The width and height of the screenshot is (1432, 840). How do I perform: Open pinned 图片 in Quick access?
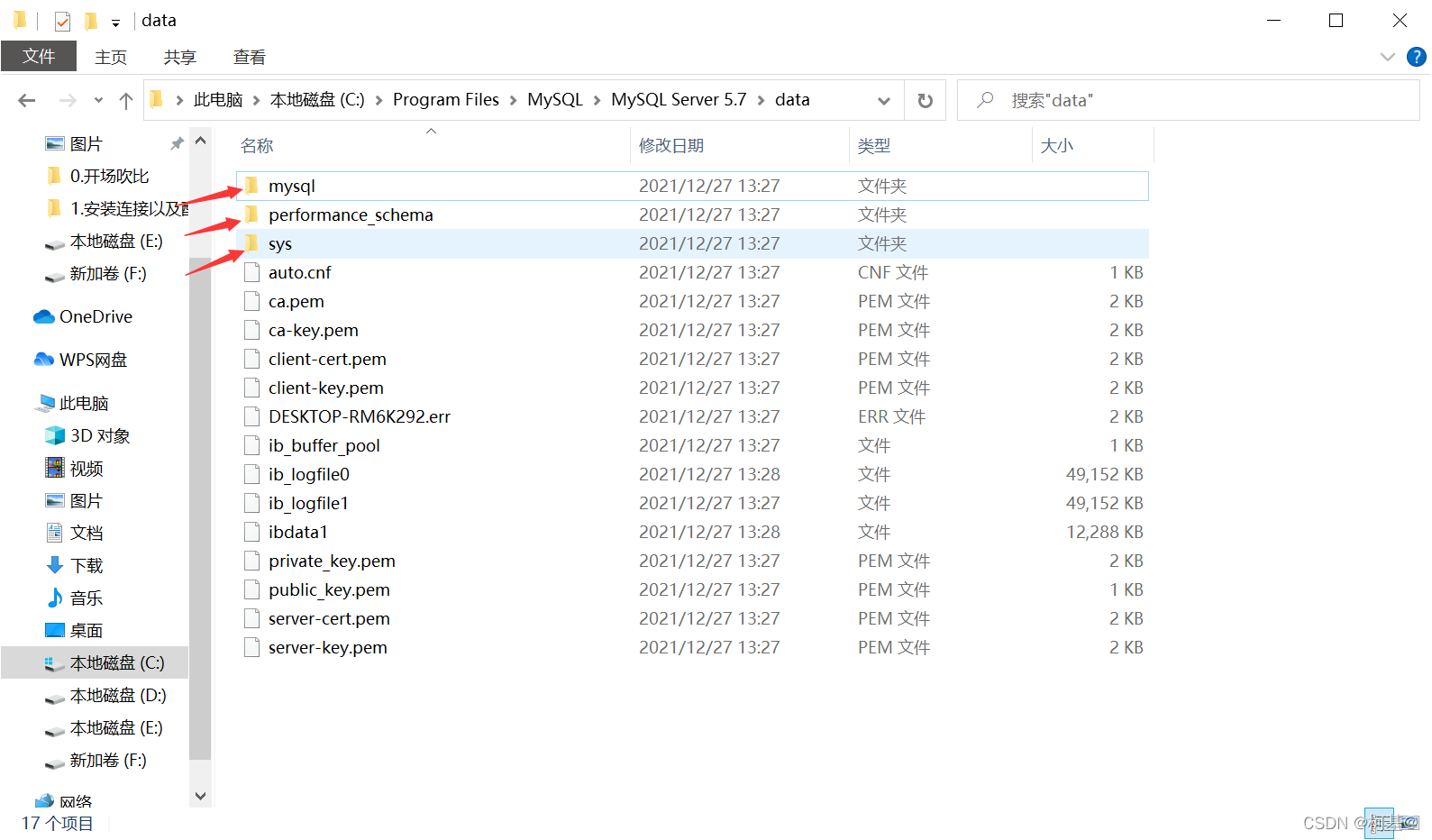tap(87, 144)
